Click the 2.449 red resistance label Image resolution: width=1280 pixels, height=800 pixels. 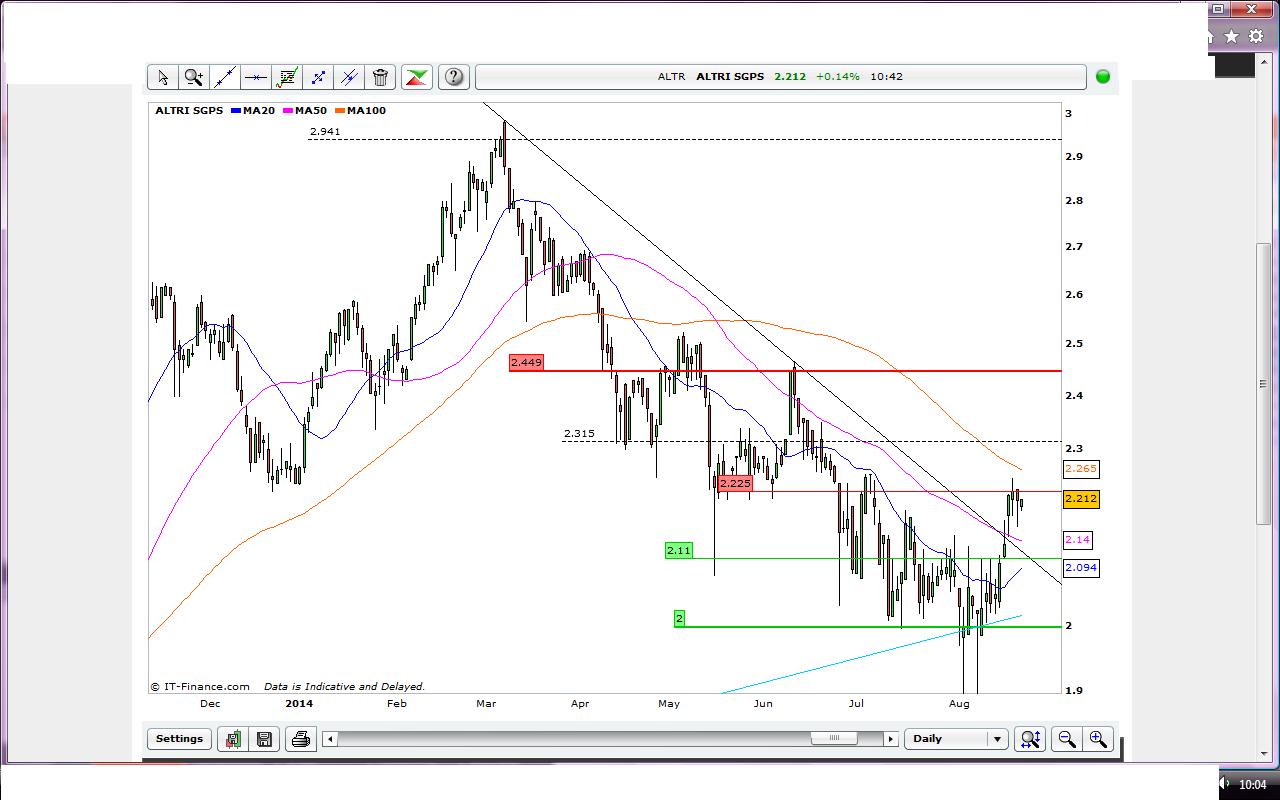point(526,362)
